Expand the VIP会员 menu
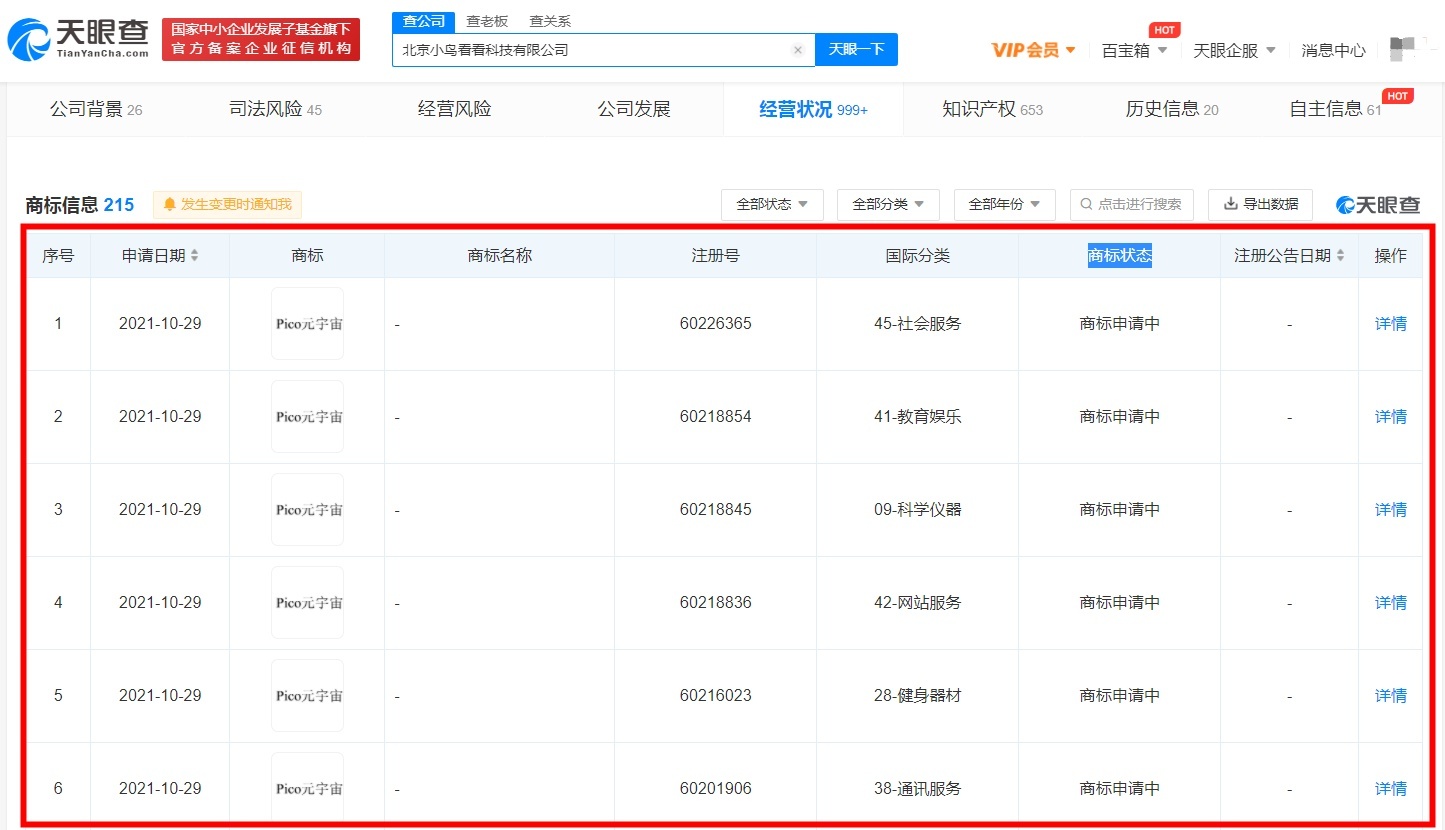Image resolution: width=1445 pixels, height=830 pixels. pyautogui.click(x=1034, y=50)
